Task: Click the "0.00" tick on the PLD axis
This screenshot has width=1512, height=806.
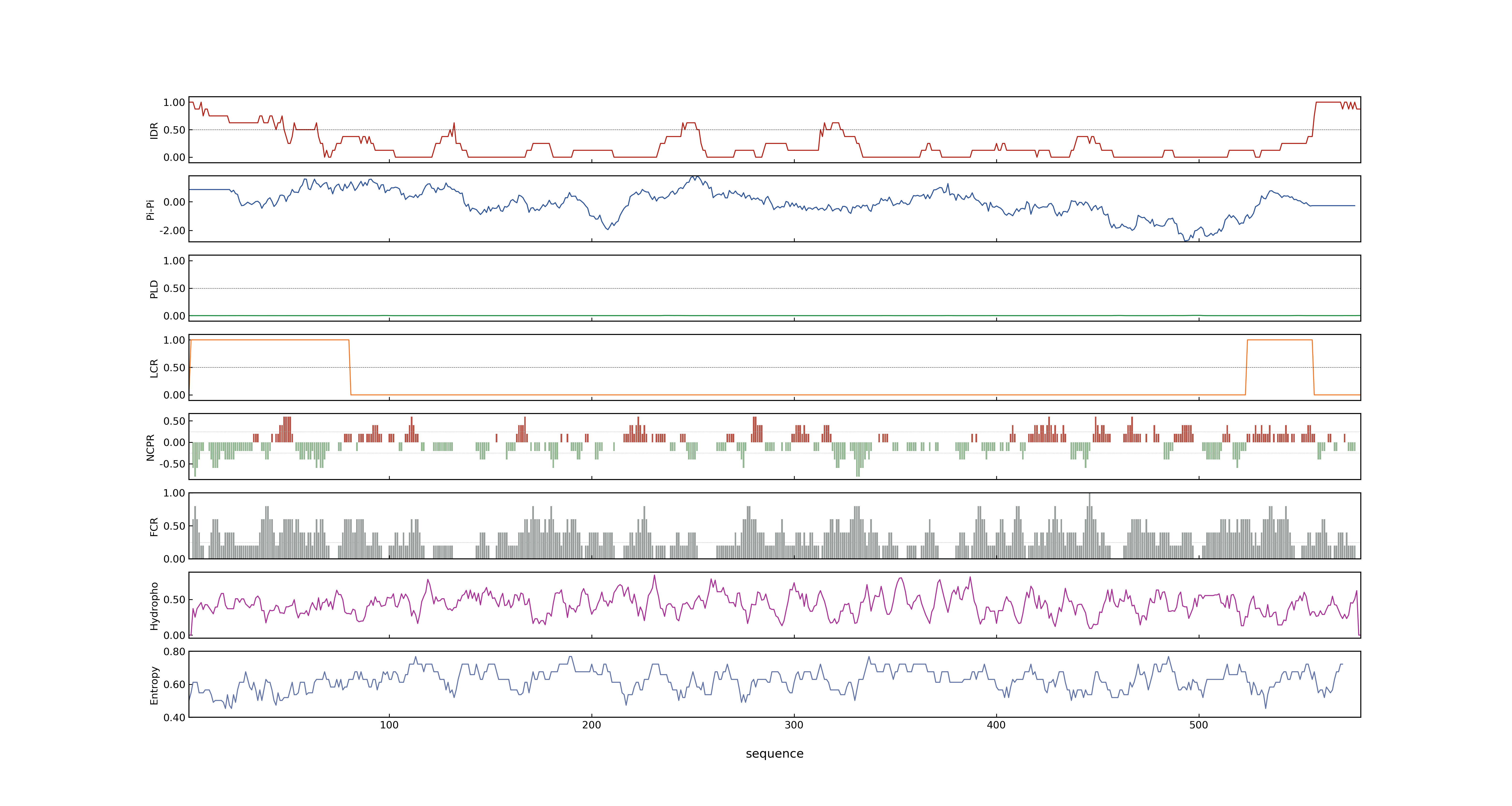Action: coord(174,316)
